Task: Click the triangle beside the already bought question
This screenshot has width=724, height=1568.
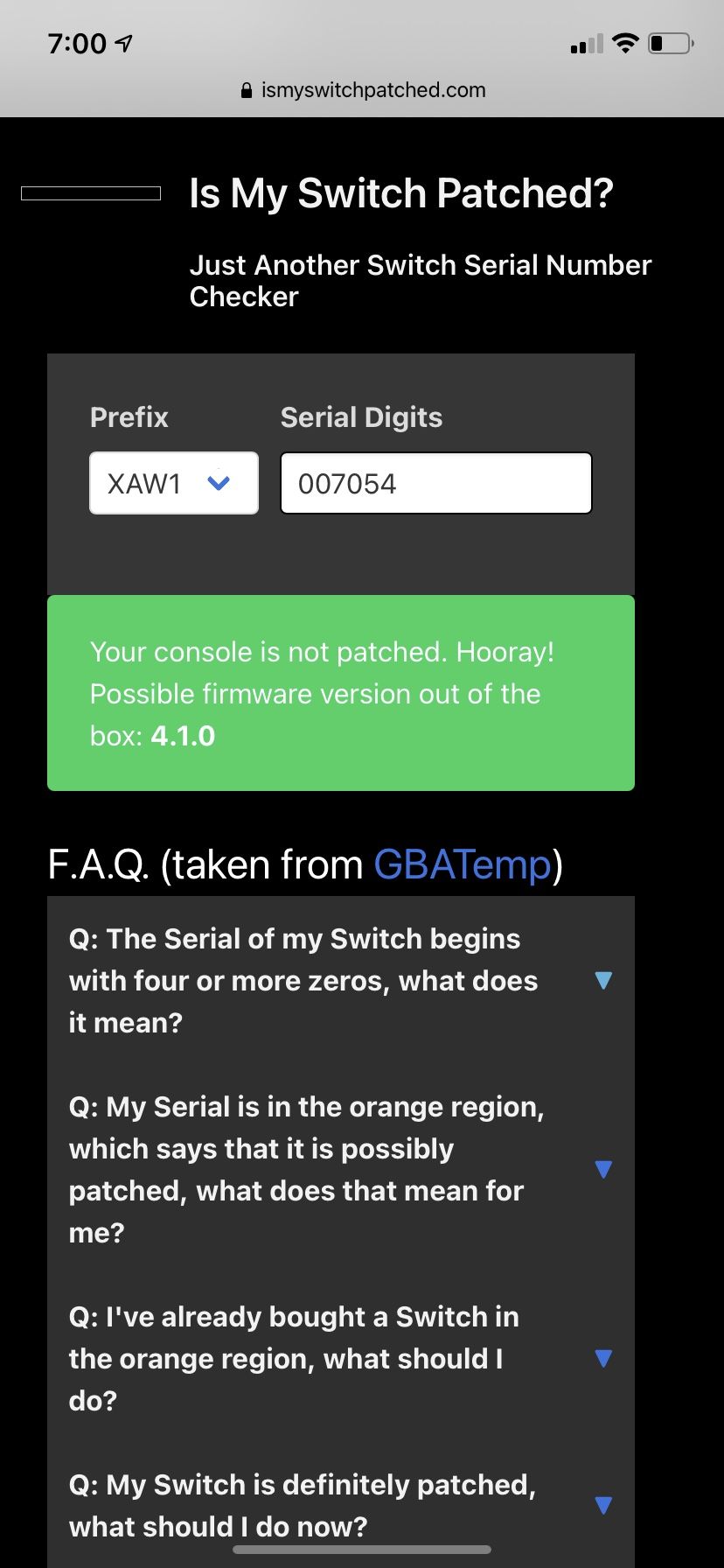Action: [x=603, y=1358]
